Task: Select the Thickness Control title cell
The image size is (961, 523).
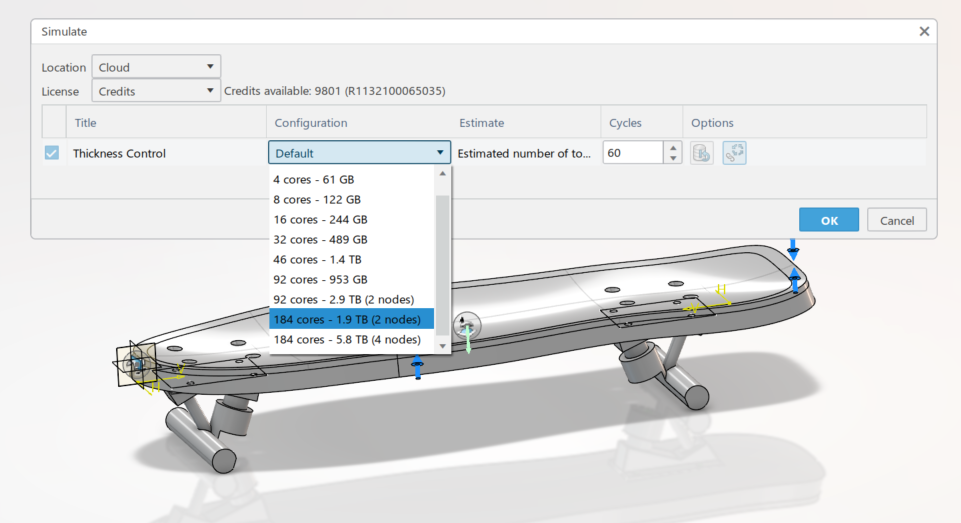Action: tap(120, 153)
